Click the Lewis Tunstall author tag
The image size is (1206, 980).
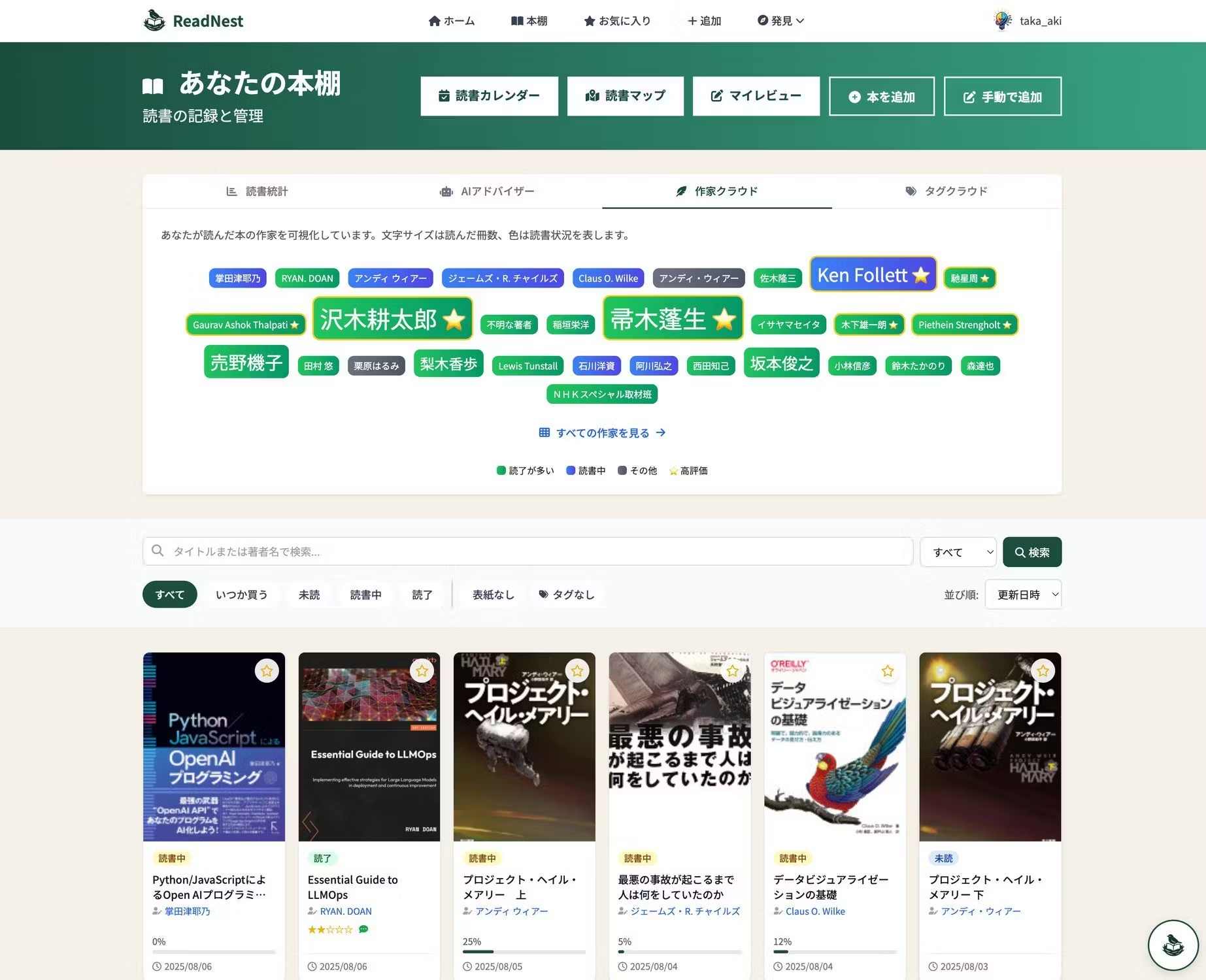[x=528, y=366]
